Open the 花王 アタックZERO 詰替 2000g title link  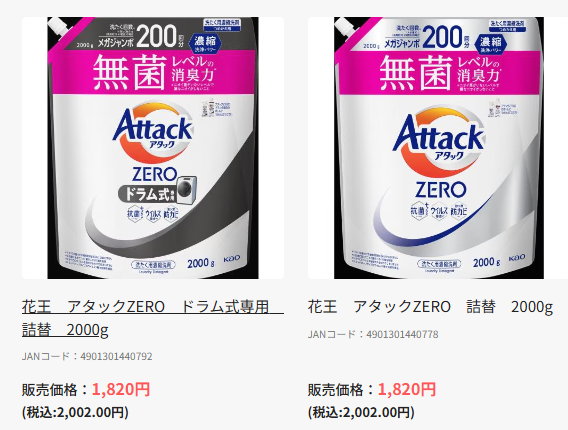430,307
